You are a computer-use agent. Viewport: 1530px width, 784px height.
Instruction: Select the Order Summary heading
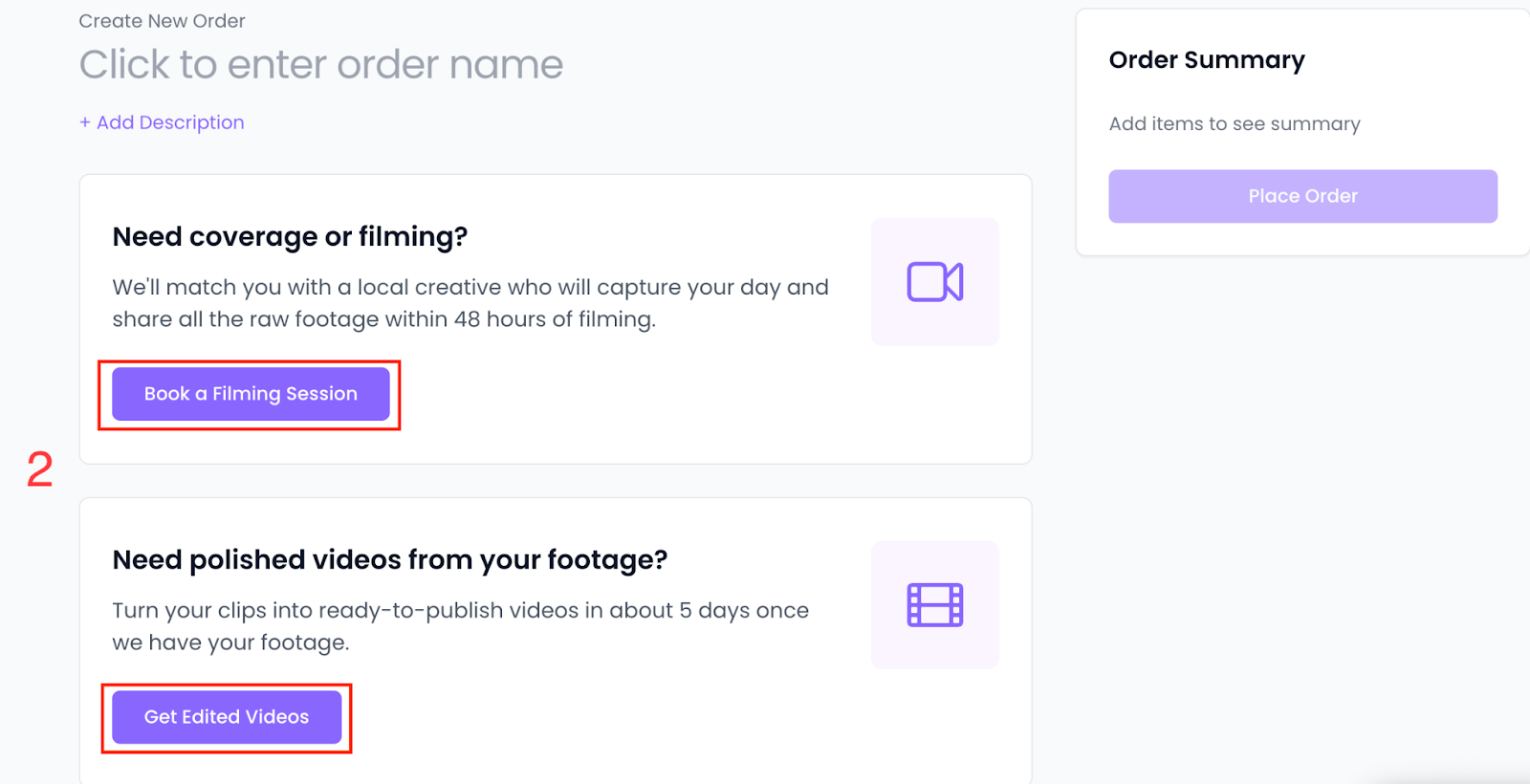point(1207,60)
